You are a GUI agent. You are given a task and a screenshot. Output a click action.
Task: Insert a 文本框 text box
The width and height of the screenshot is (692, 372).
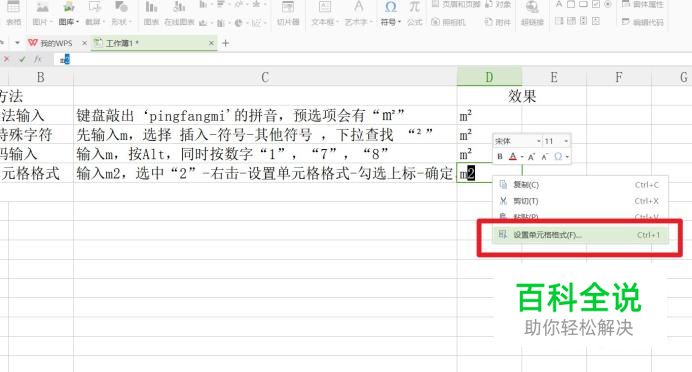(325, 13)
